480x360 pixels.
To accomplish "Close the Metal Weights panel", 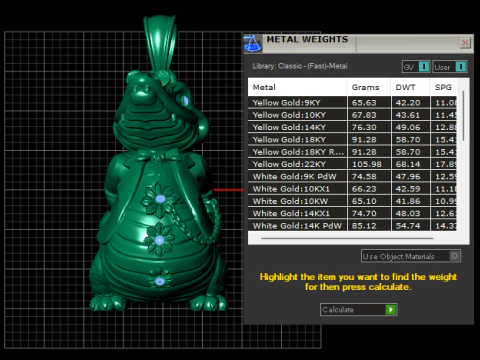I will pos(465,43).
